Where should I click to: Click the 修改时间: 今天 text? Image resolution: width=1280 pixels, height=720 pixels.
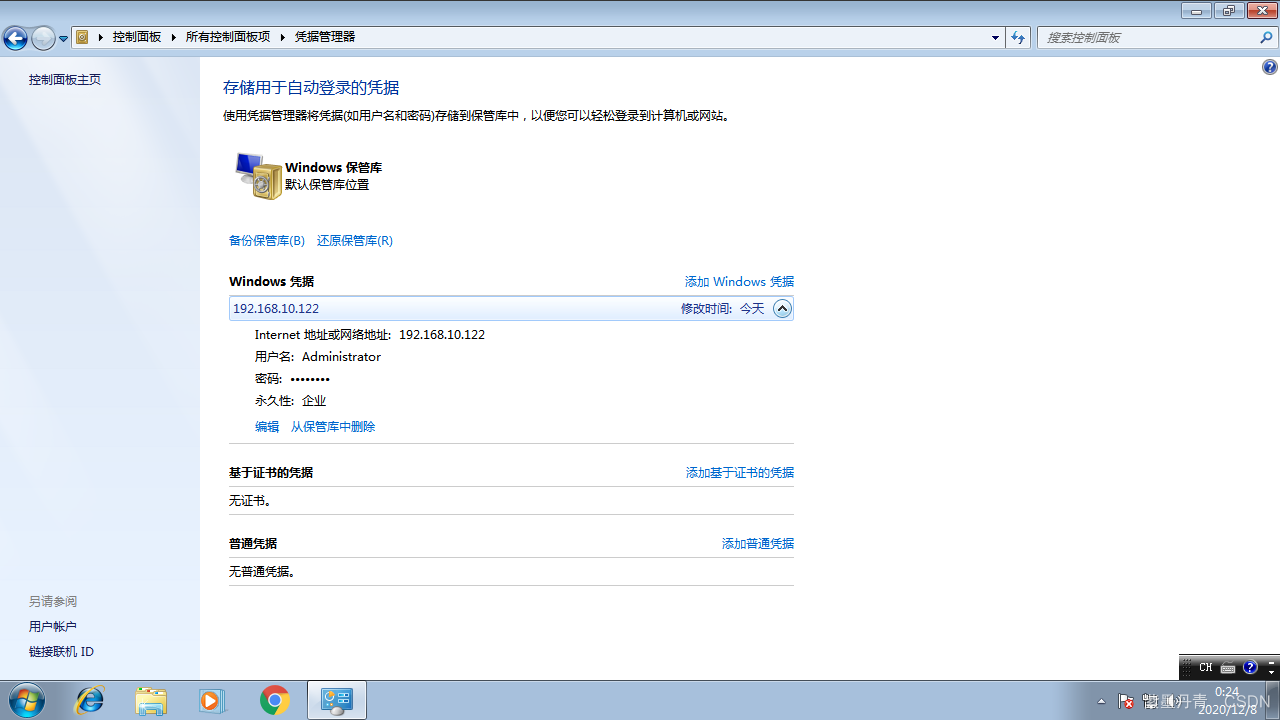pyautogui.click(x=722, y=309)
